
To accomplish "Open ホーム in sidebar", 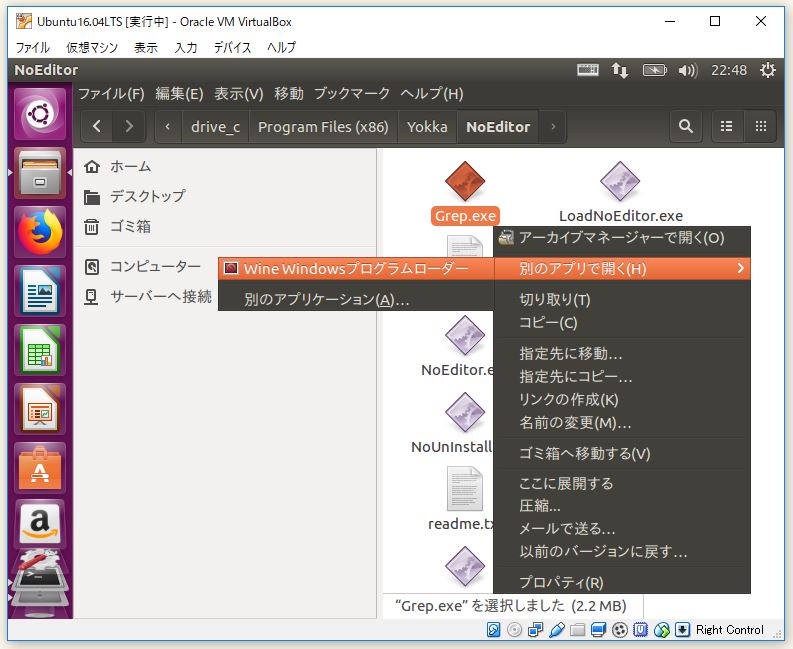I will [130, 166].
